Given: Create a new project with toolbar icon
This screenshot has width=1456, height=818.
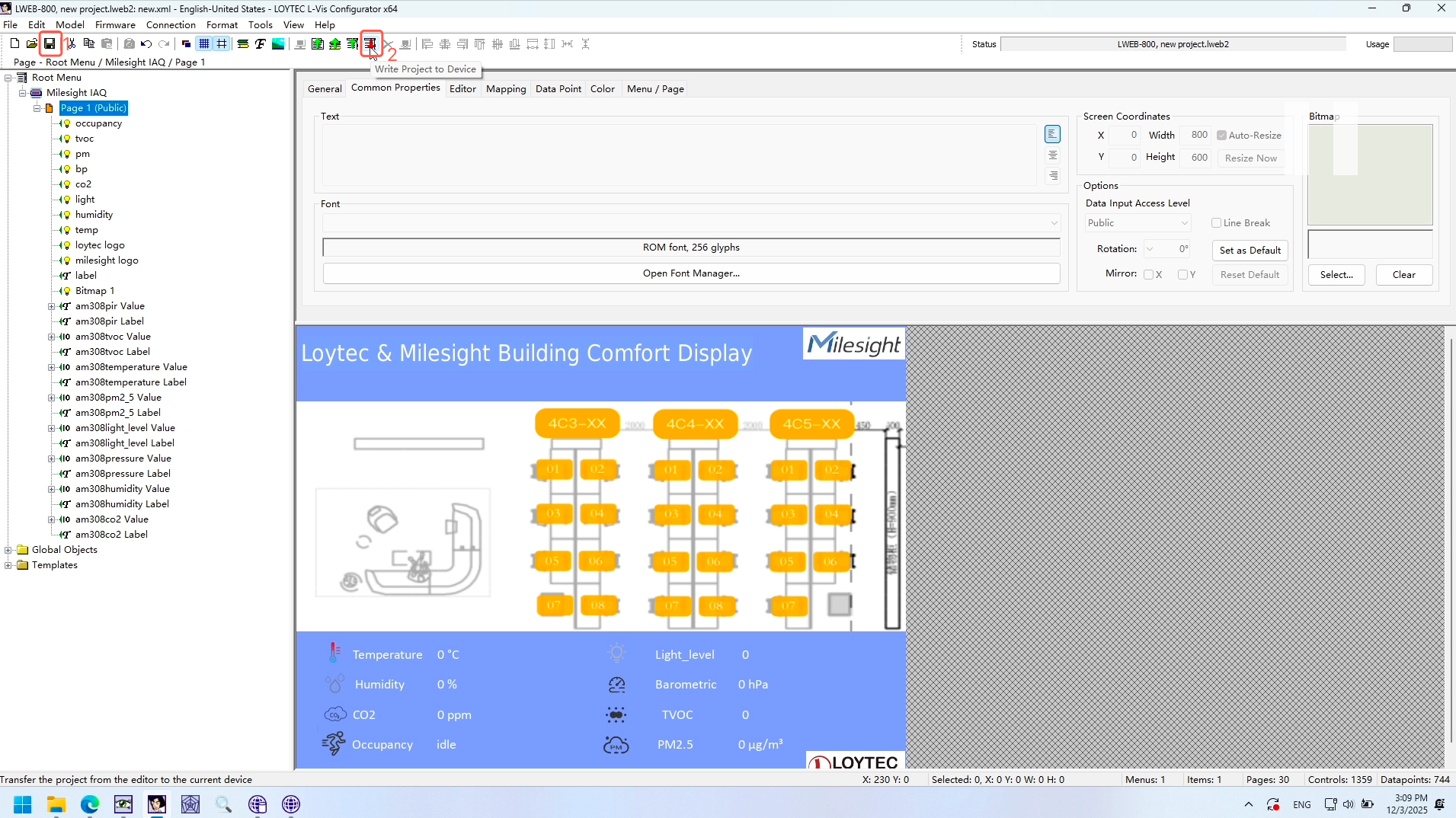Looking at the screenshot, I should pos(14,44).
